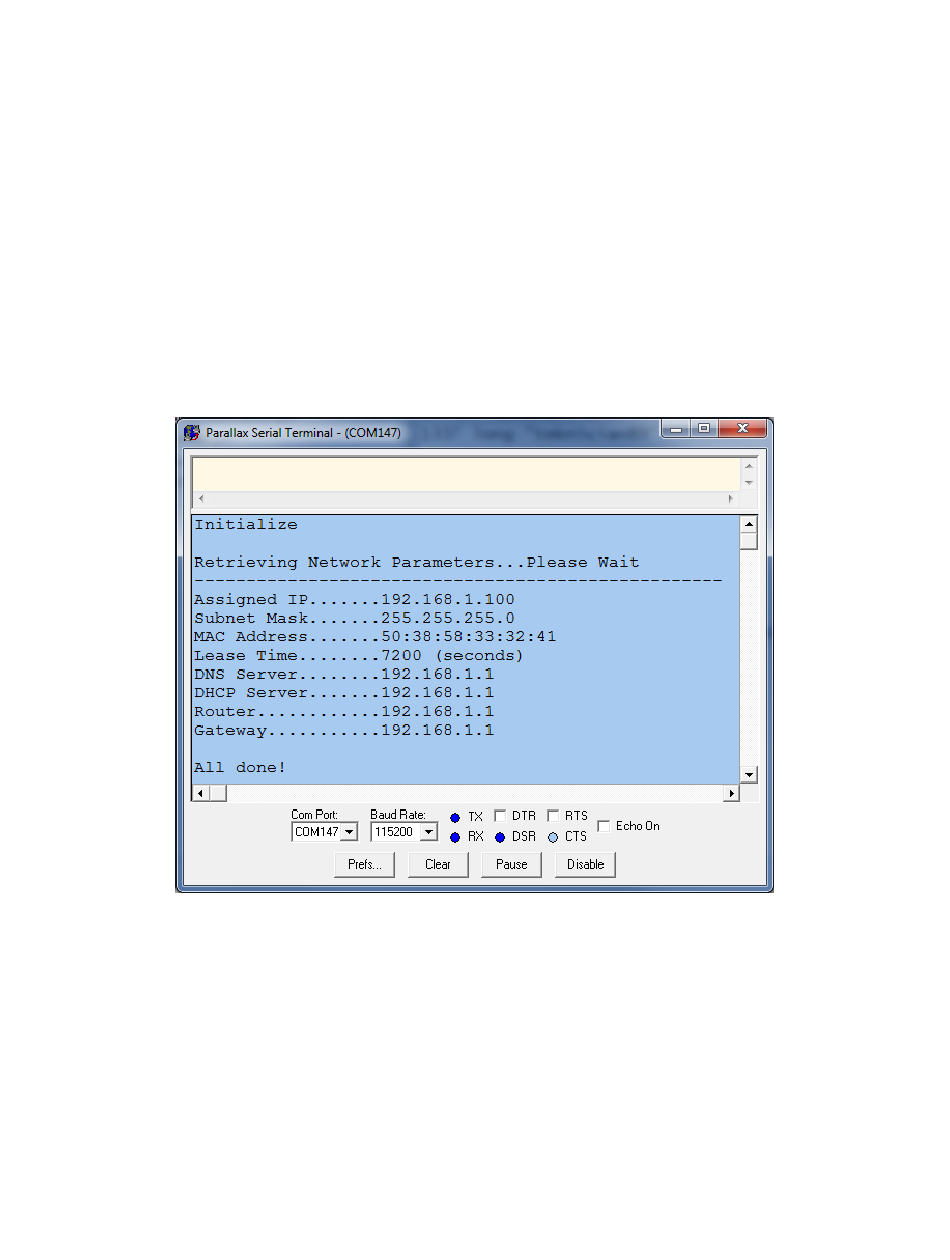Screen dimensions: 950x1260
Task: Clear the terminal output
Action: tap(438, 865)
